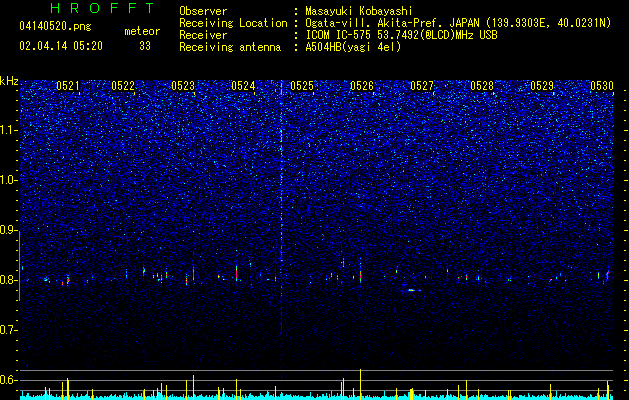
Task: Click the Receiving antenna label
Action: (230, 47)
